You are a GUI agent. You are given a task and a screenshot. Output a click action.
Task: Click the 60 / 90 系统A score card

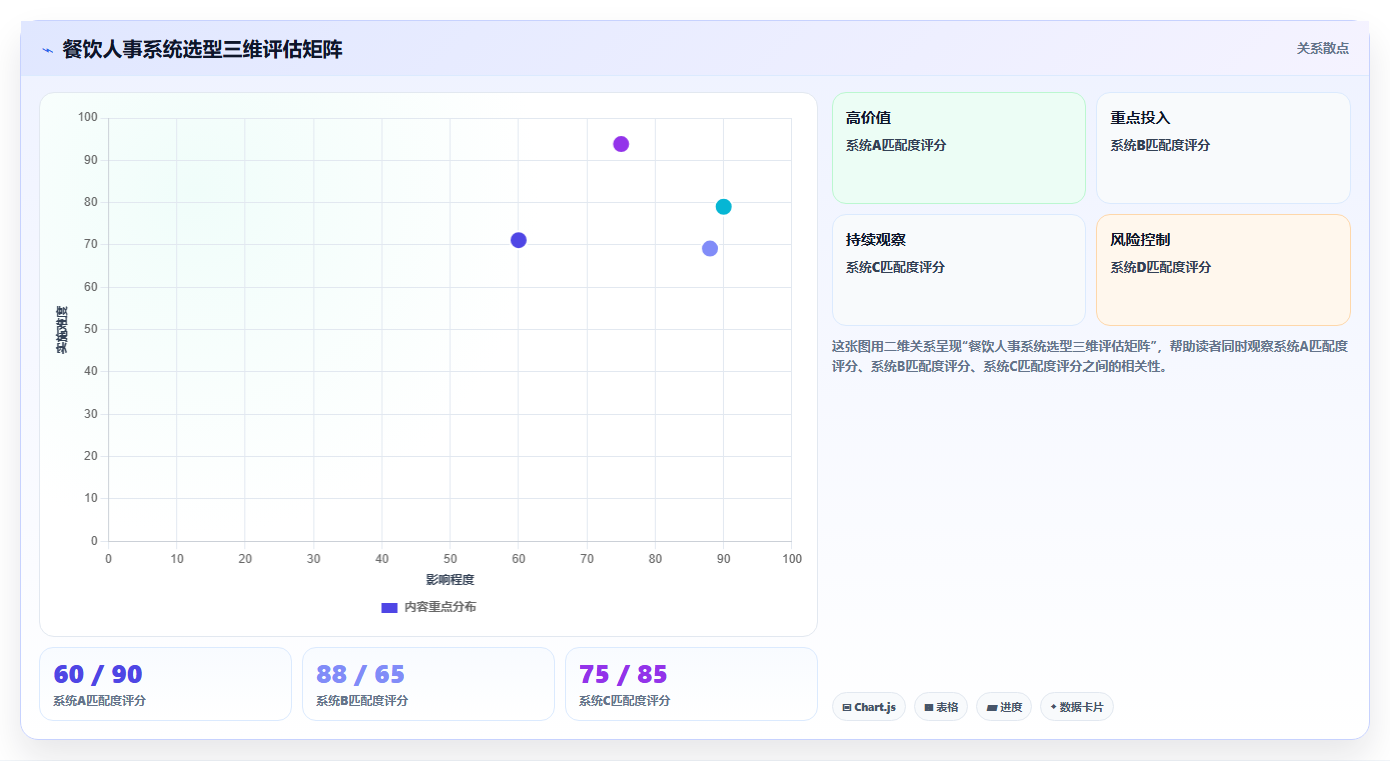(x=165, y=684)
